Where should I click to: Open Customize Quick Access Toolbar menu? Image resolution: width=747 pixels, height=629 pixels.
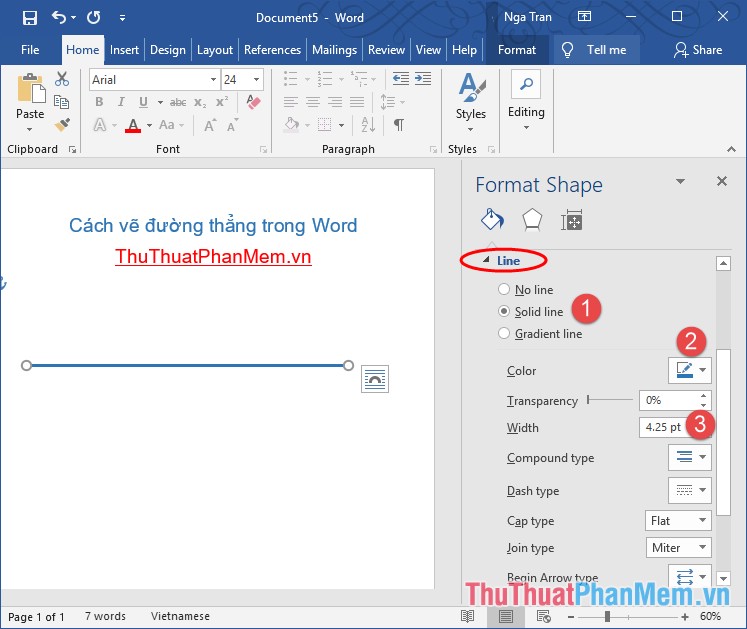pos(122,18)
